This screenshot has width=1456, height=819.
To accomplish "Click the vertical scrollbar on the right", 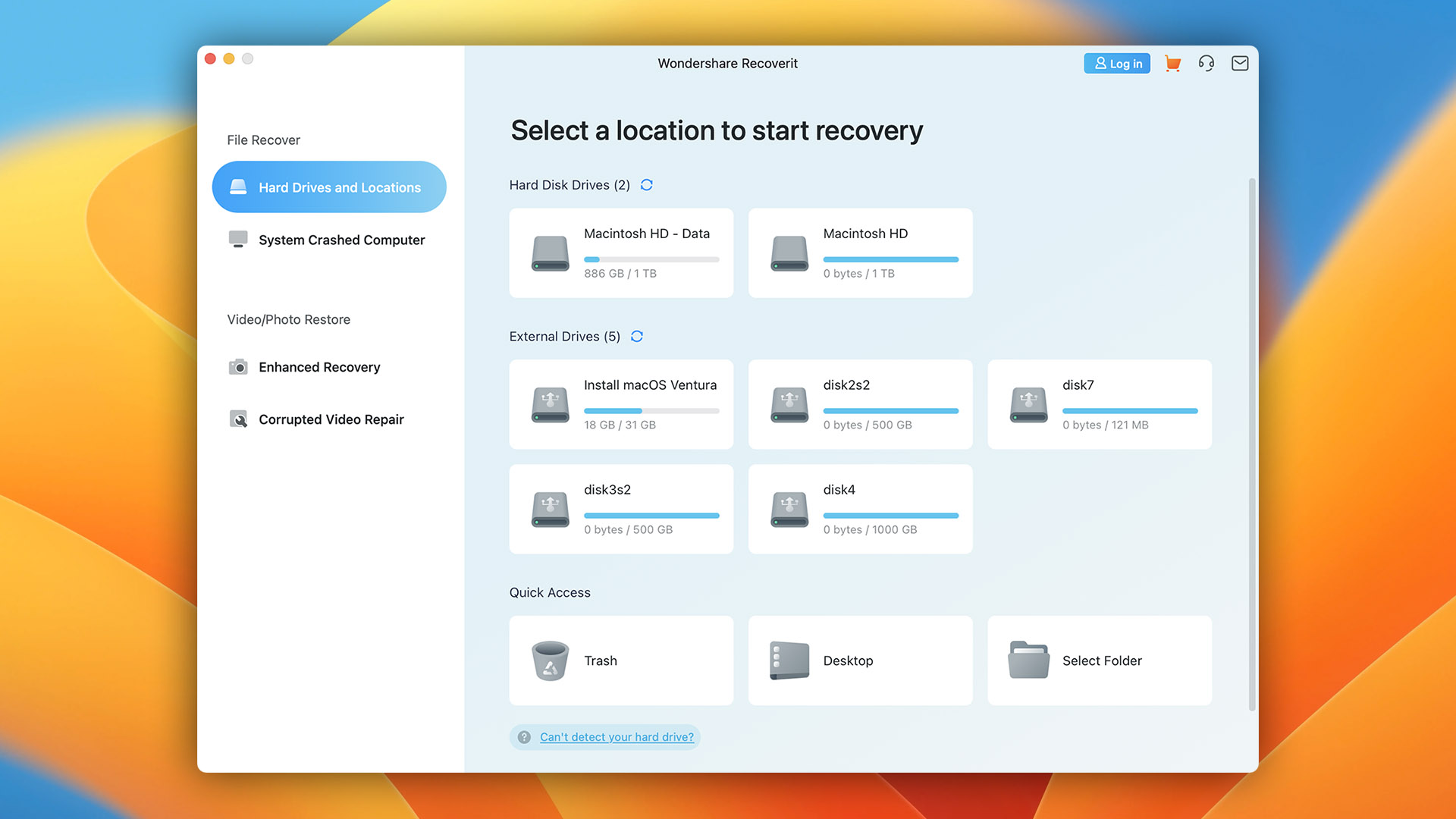I will coord(1252,444).
